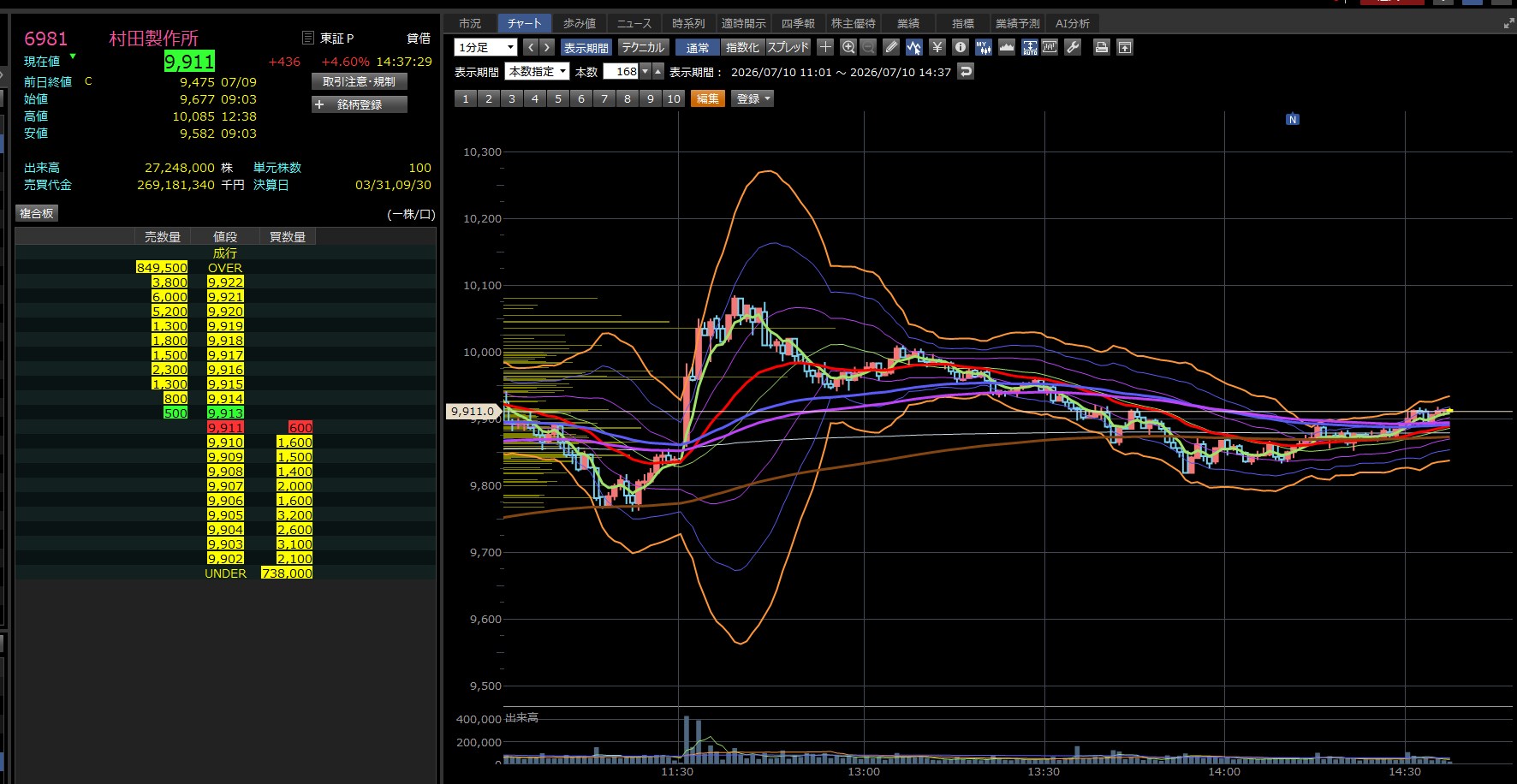1517x784 pixels.
Task: Click the 168 bar count field
Action: [x=621, y=72]
